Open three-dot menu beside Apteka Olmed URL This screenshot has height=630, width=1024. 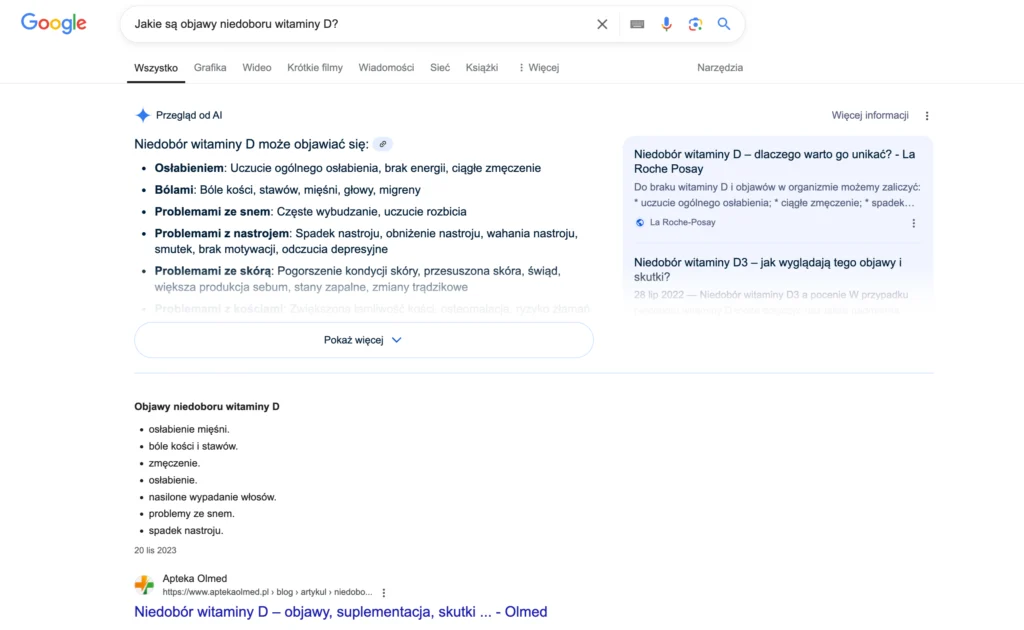click(384, 593)
